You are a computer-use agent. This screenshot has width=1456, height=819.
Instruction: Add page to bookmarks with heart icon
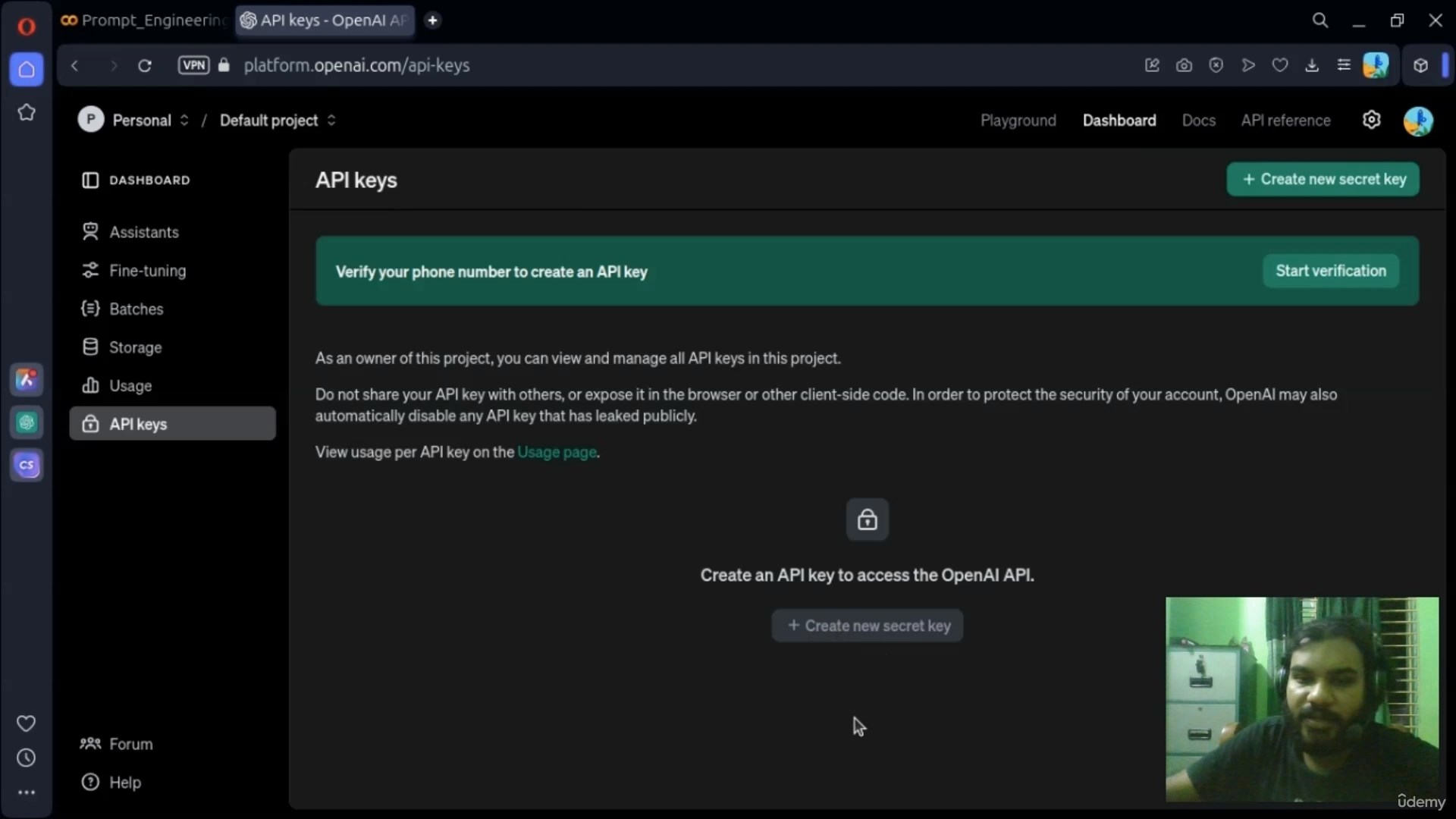click(1280, 65)
